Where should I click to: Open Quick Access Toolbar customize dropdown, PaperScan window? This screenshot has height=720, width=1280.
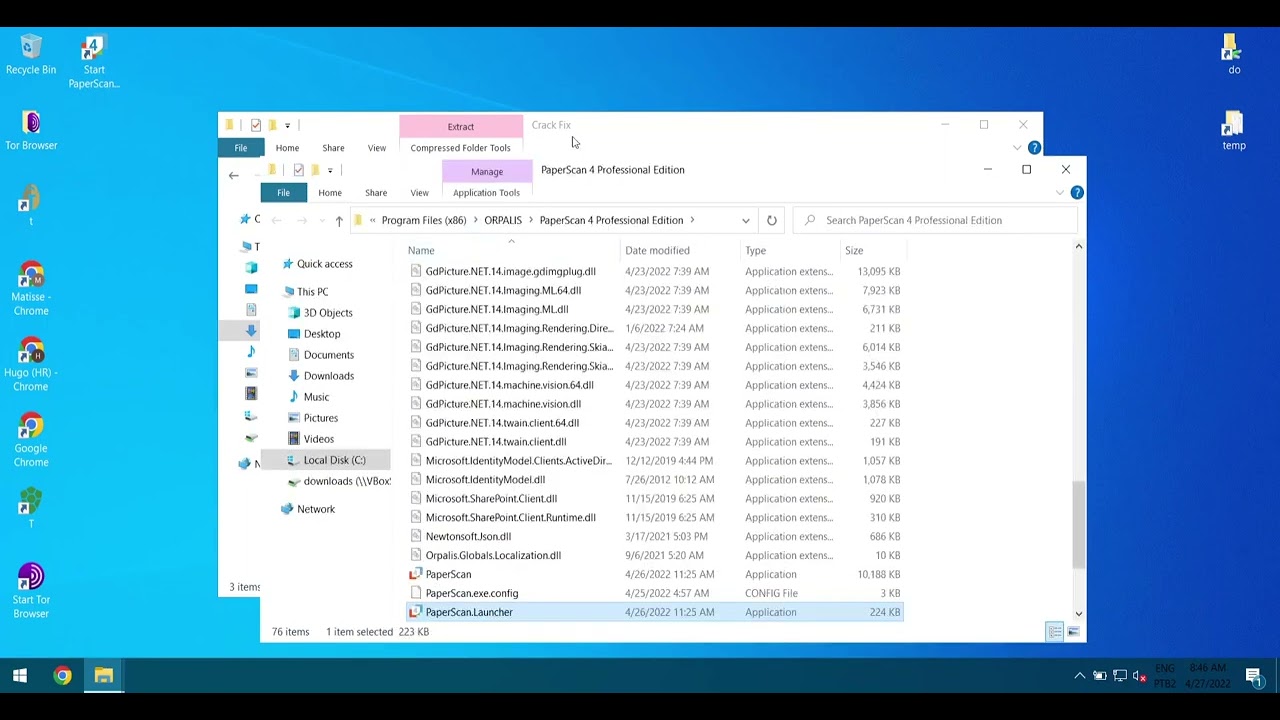(330, 170)
